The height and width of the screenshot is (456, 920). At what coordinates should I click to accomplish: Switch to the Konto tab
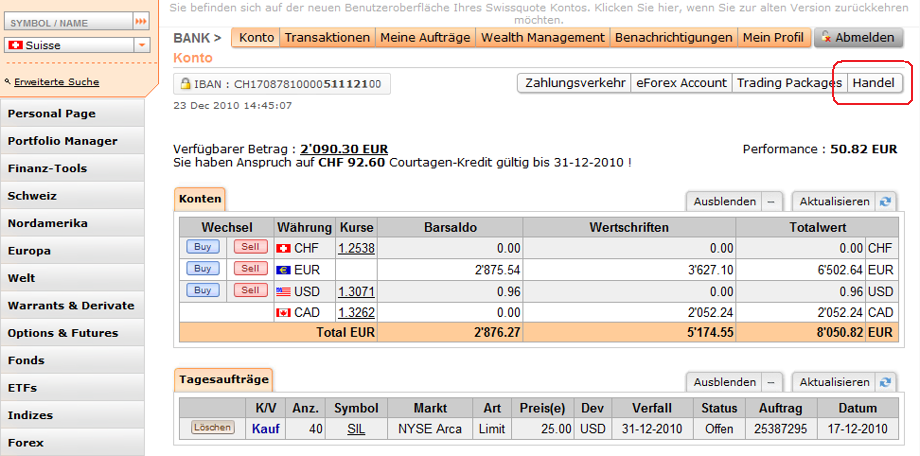click(256, 38)
